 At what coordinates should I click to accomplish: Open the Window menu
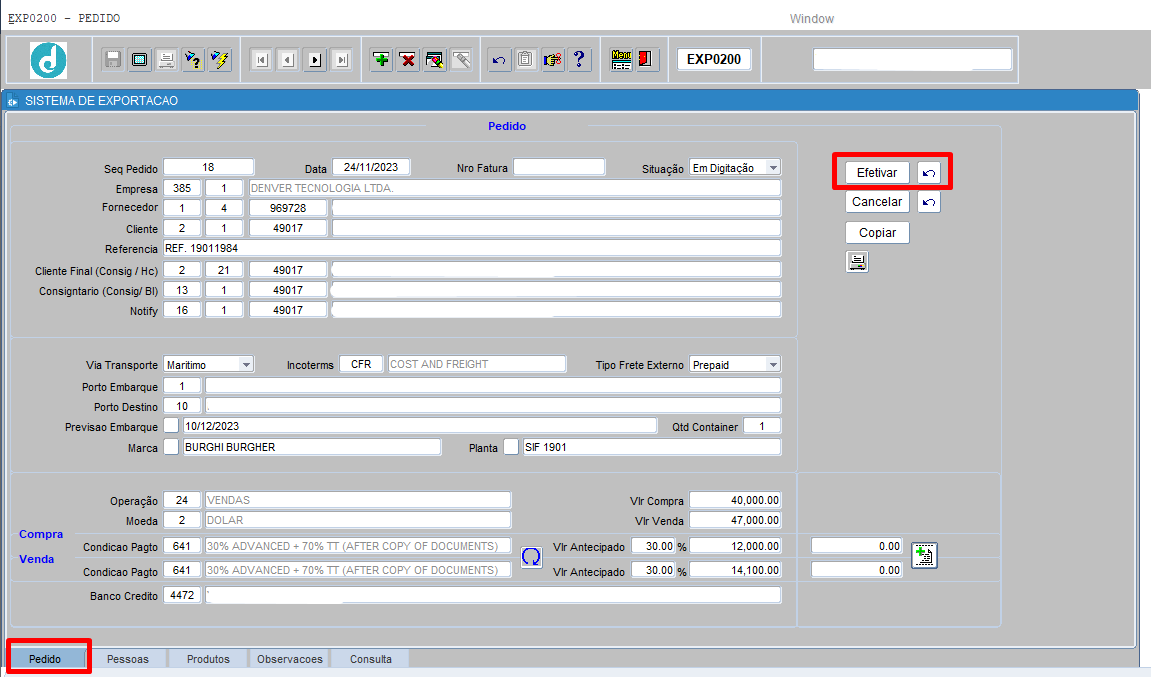coord(812,19)
